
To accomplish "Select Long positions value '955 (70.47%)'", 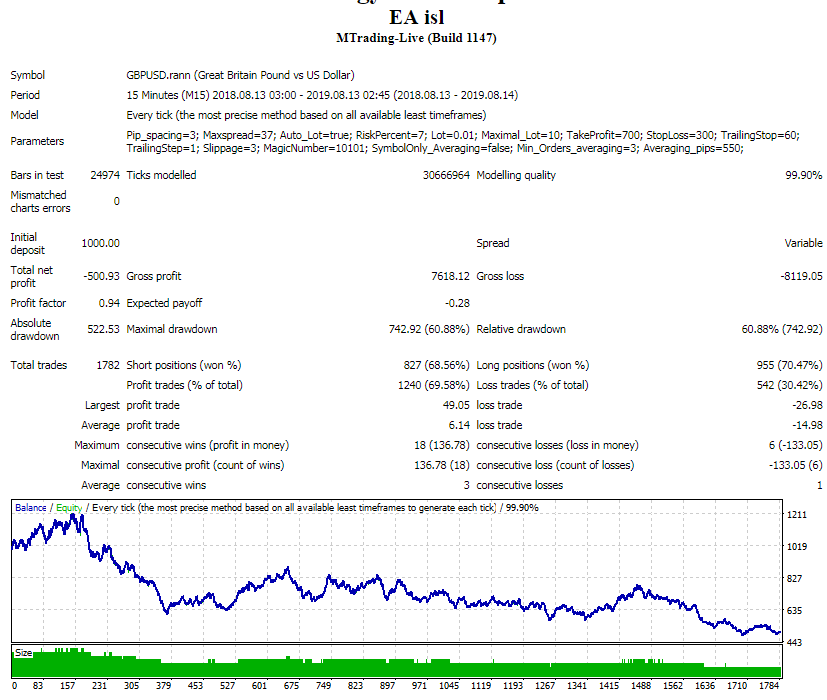I will (789, 365).
